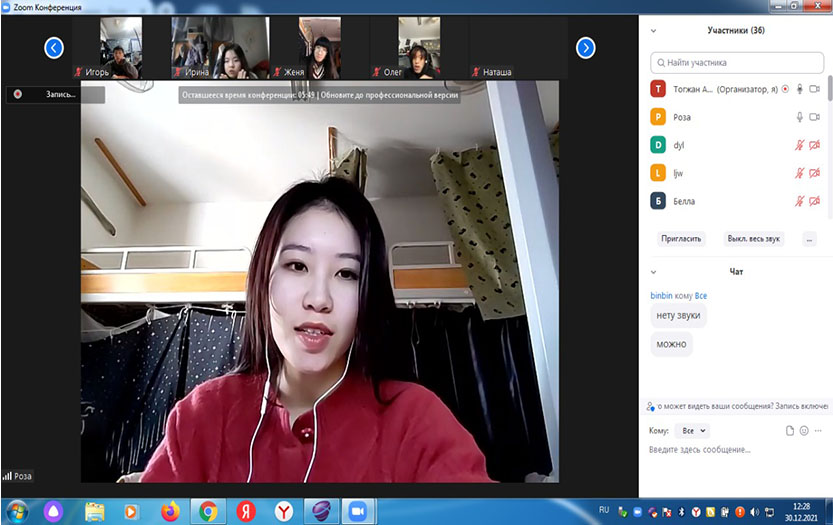Open Zoom from the Windows taskbar
Screen dimensions: 833x525
pyautogui.click(x=357, y=511)
